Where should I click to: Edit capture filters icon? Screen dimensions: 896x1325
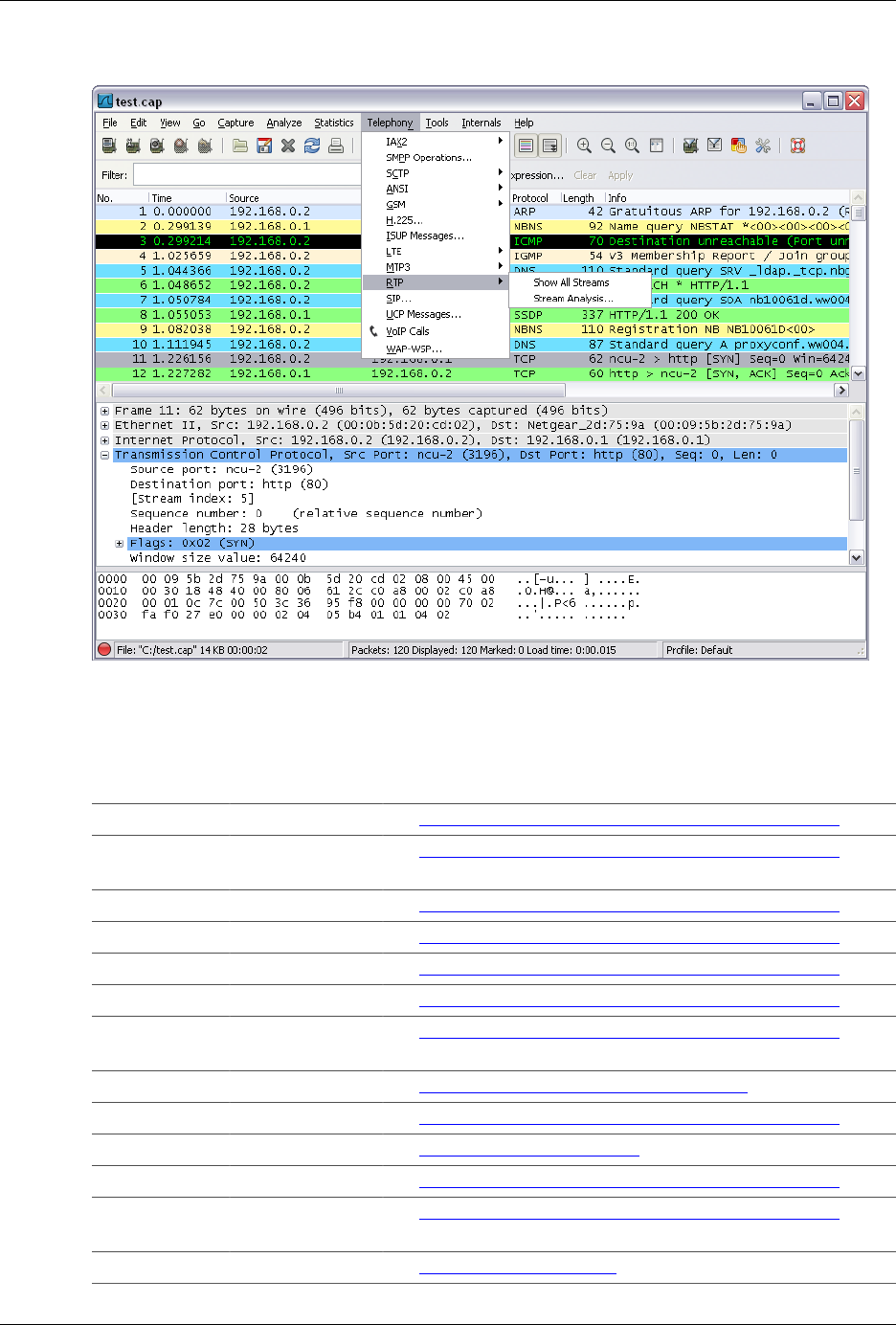pyautogui.click(x=690, y=146)
